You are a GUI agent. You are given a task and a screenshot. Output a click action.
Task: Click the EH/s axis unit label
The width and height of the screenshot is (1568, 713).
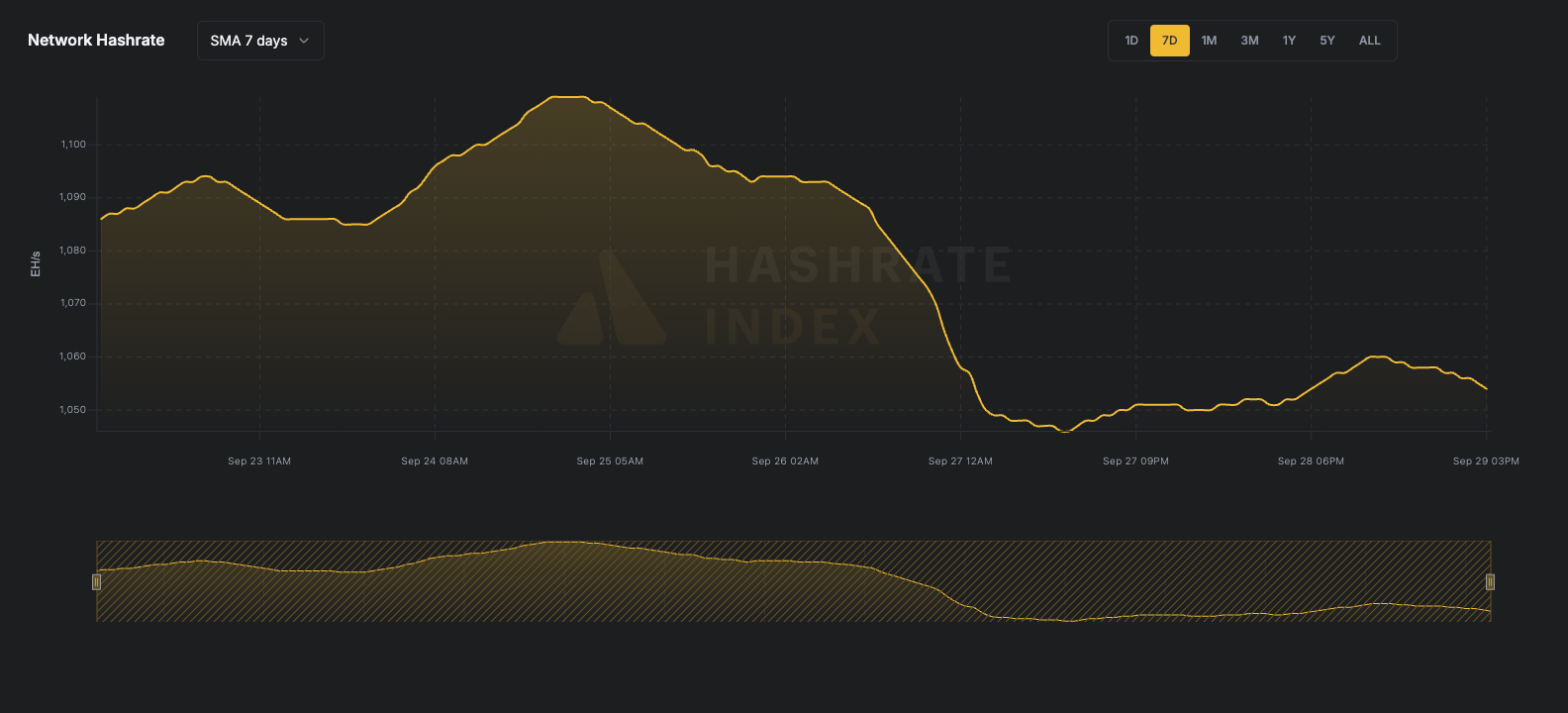click(x=36, y=263)
